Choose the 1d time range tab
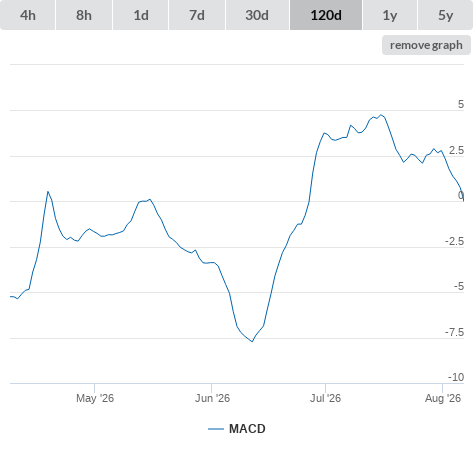The image size is (474, 455). (x=141, y=15)
